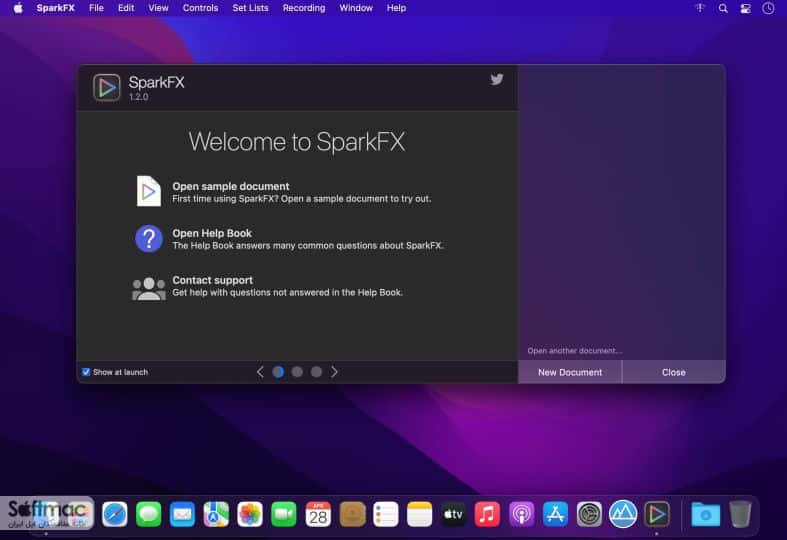Go to next welcome page arrow

coord(334,372)
